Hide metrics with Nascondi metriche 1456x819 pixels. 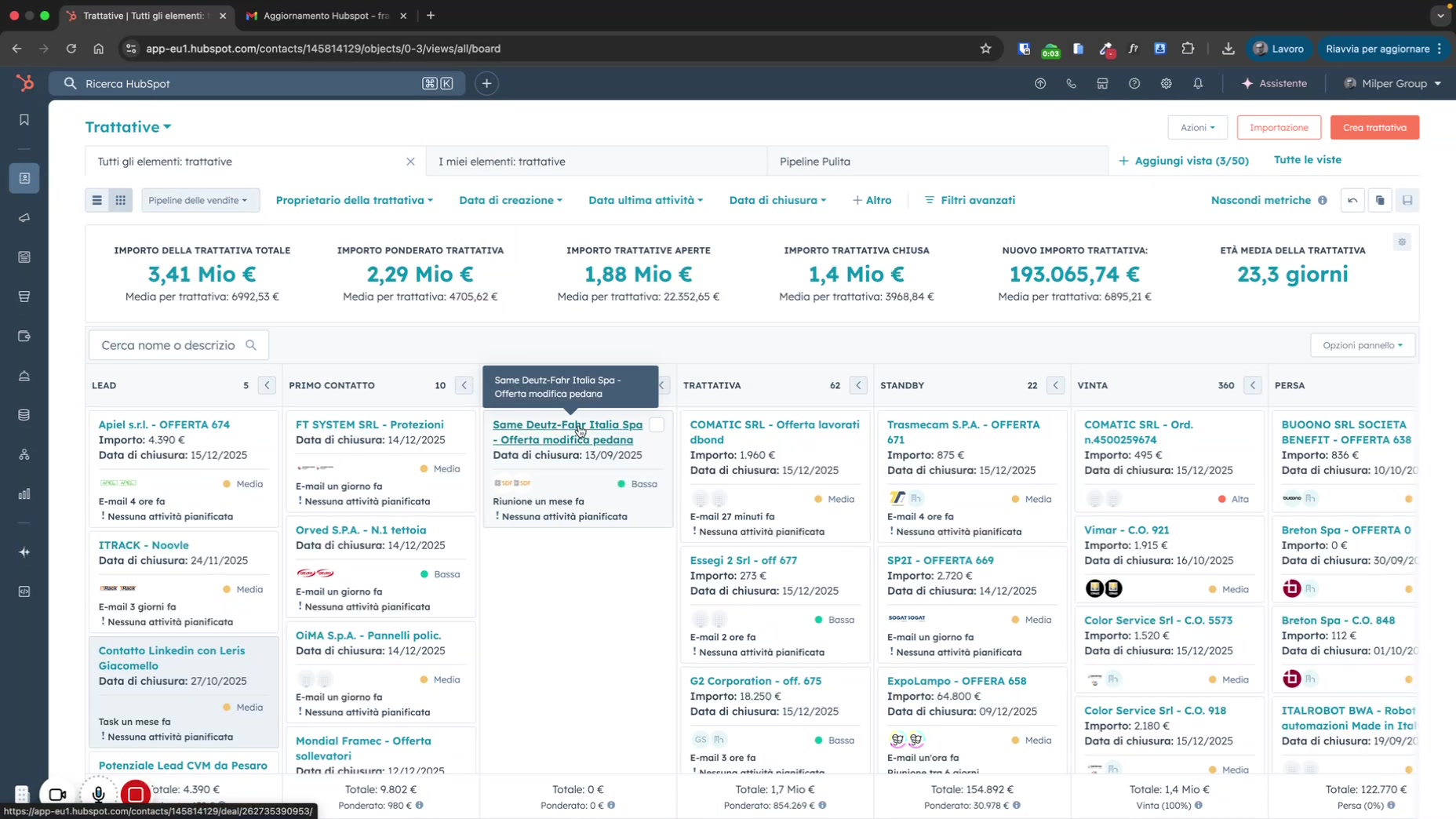(x=1261, y=200)
